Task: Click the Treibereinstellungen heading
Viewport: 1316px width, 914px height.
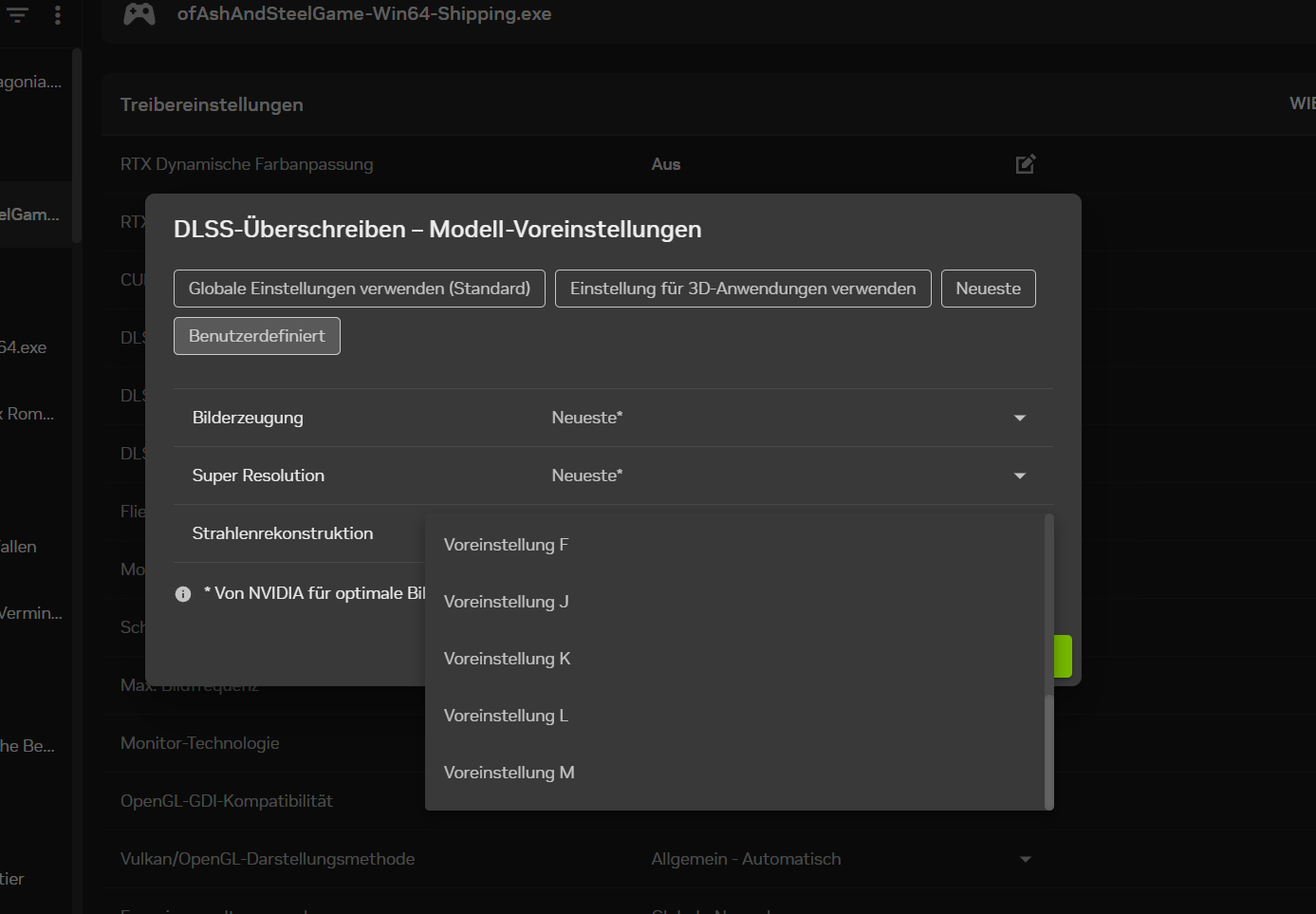Action: tap(212, 104)
